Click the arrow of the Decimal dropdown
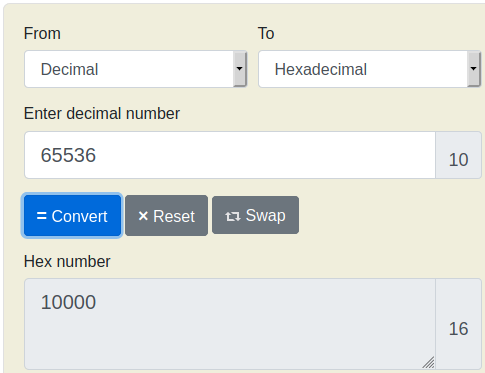485x373 pixels. 239,69
